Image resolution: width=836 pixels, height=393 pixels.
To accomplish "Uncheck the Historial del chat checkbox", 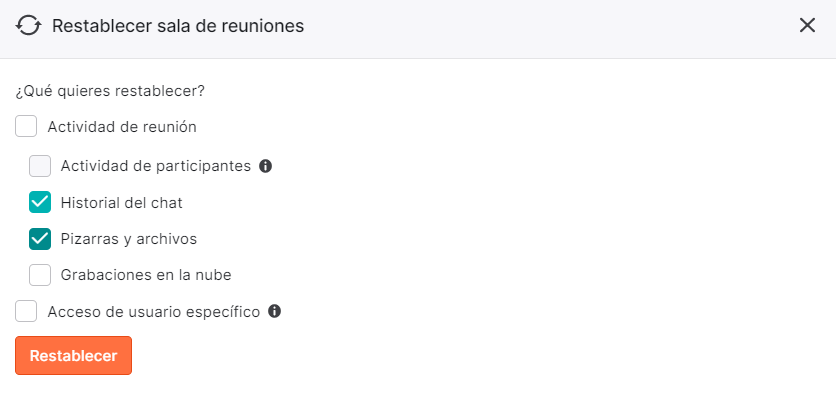I will pos(40,203).
